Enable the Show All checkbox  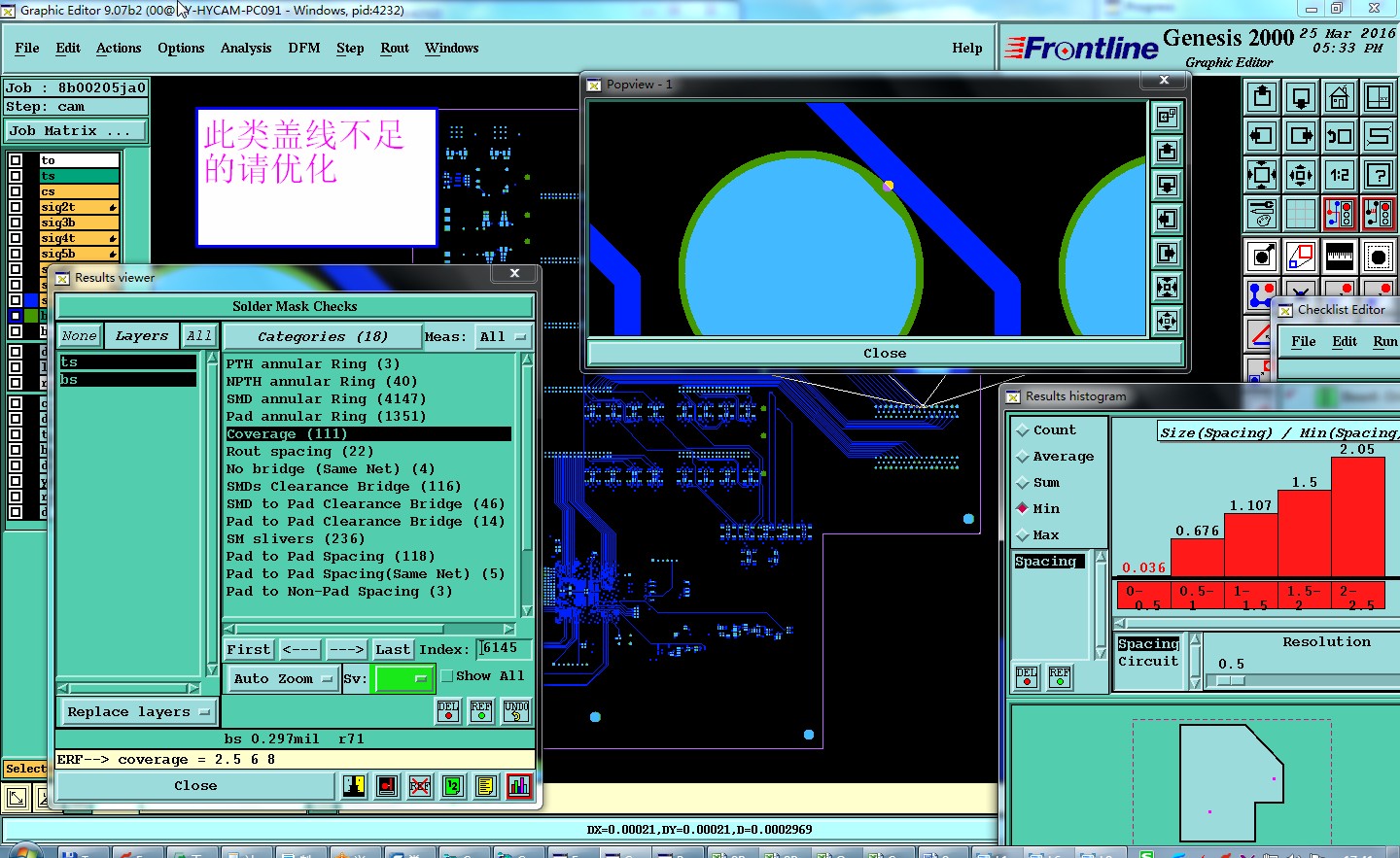(x=447, y=675)
